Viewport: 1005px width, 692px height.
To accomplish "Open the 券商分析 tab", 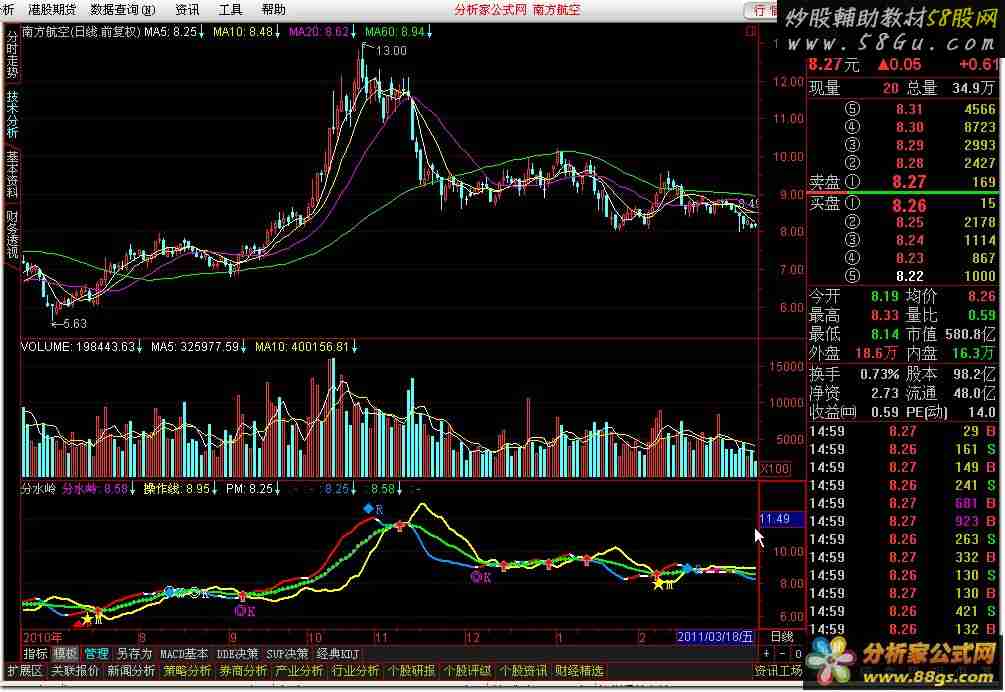I will coord(243,671).
